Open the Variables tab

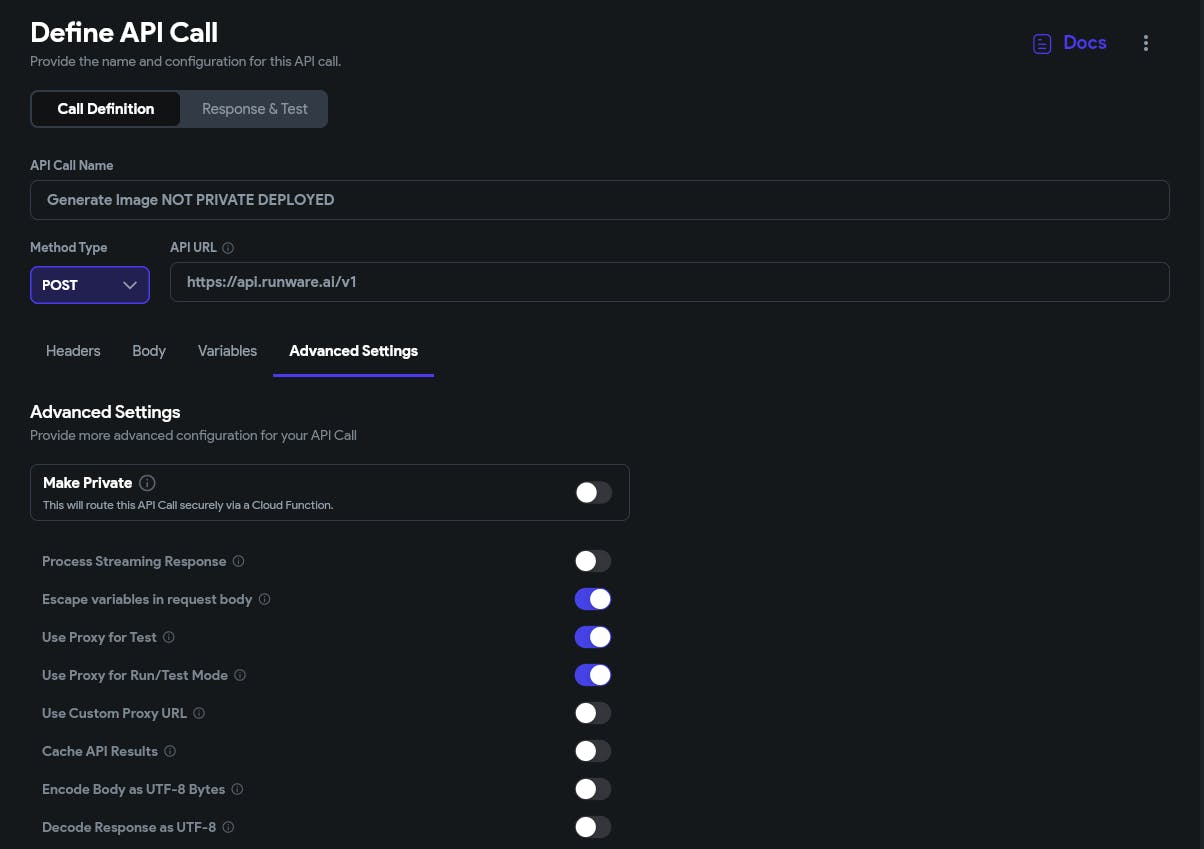pos(227,351)
